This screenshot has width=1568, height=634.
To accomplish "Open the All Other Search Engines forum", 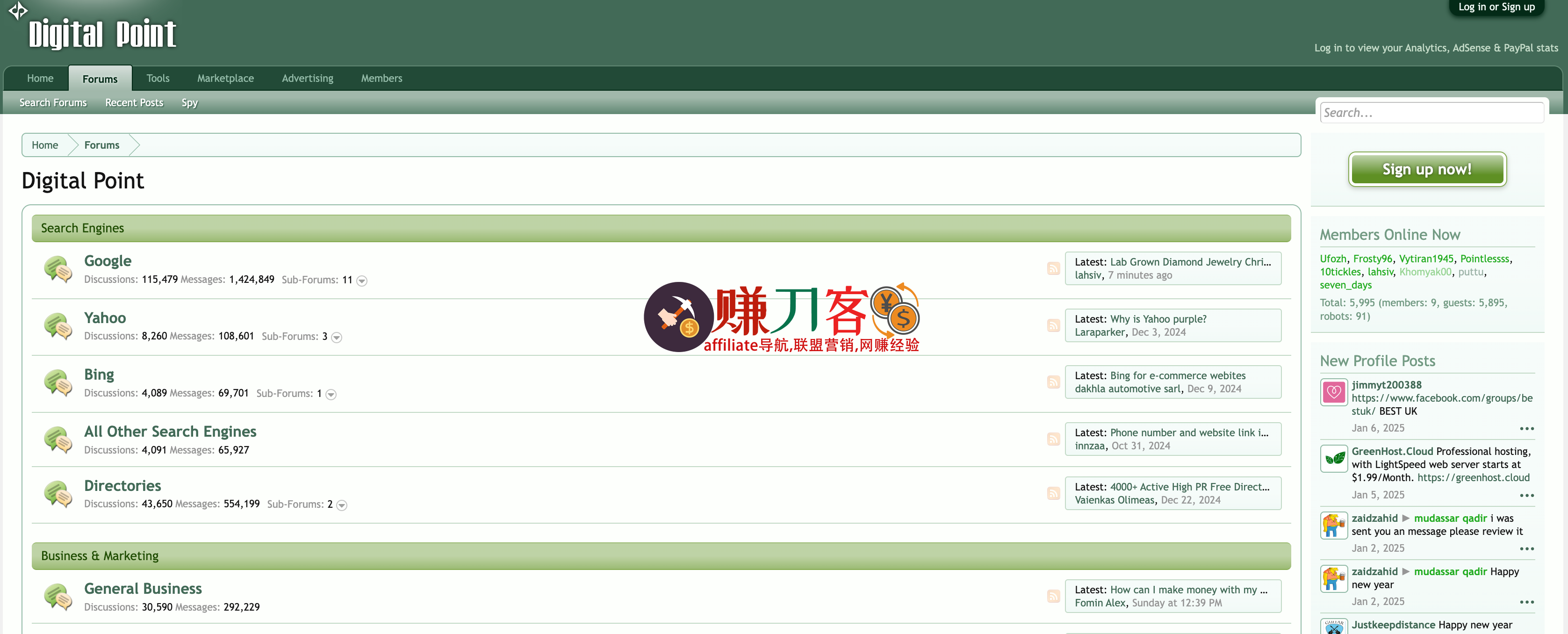I will 170,431.
